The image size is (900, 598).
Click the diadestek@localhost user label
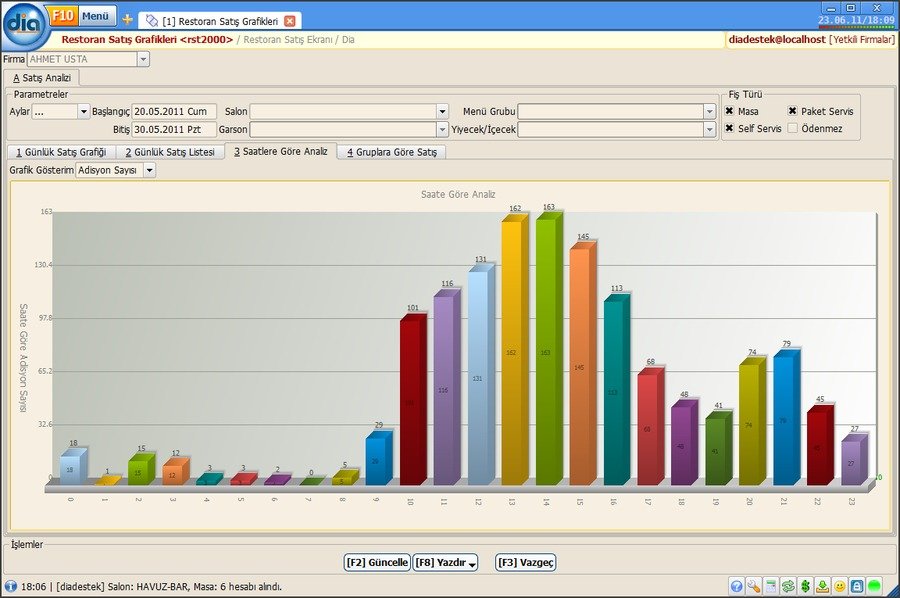777,40
